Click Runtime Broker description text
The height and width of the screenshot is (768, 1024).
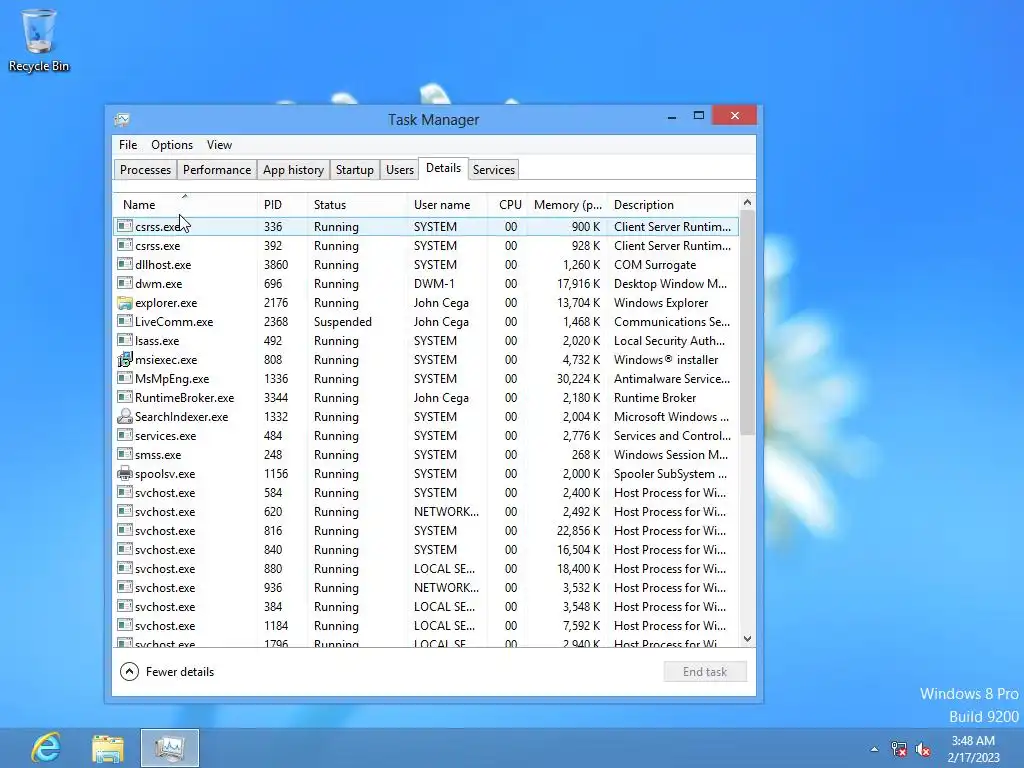coord(655,397)
